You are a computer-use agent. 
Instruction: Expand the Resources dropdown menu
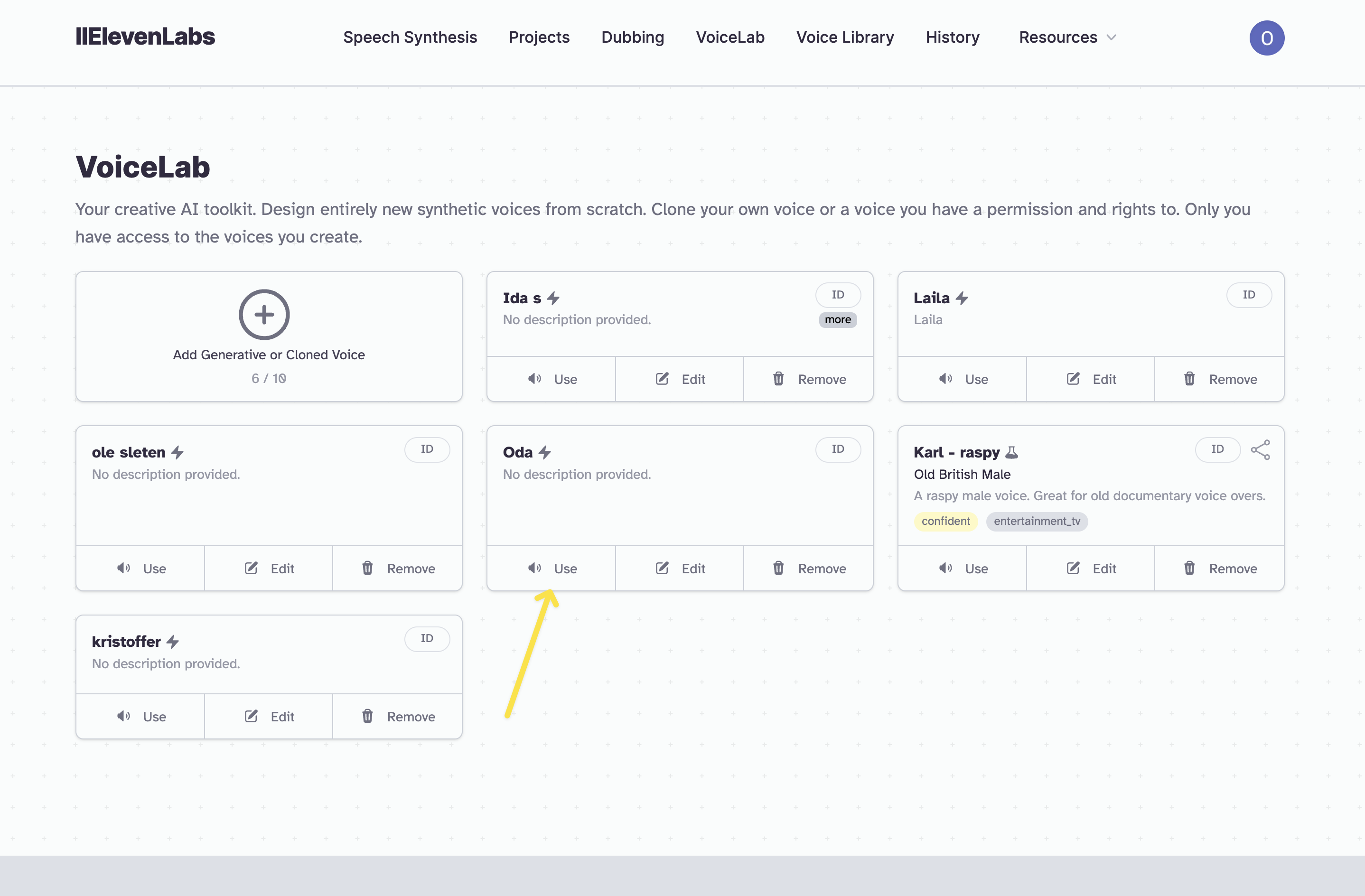tap(1067, 37)
